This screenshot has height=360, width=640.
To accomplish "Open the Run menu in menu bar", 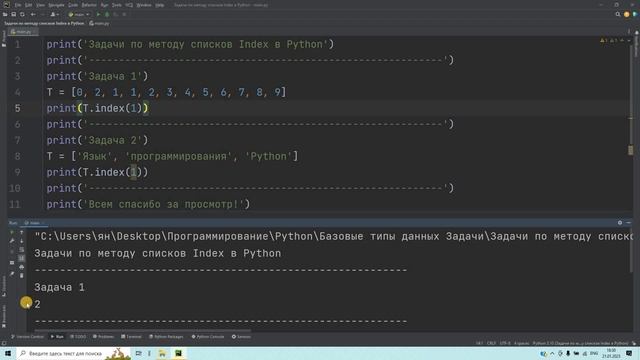I will [104, 5].
